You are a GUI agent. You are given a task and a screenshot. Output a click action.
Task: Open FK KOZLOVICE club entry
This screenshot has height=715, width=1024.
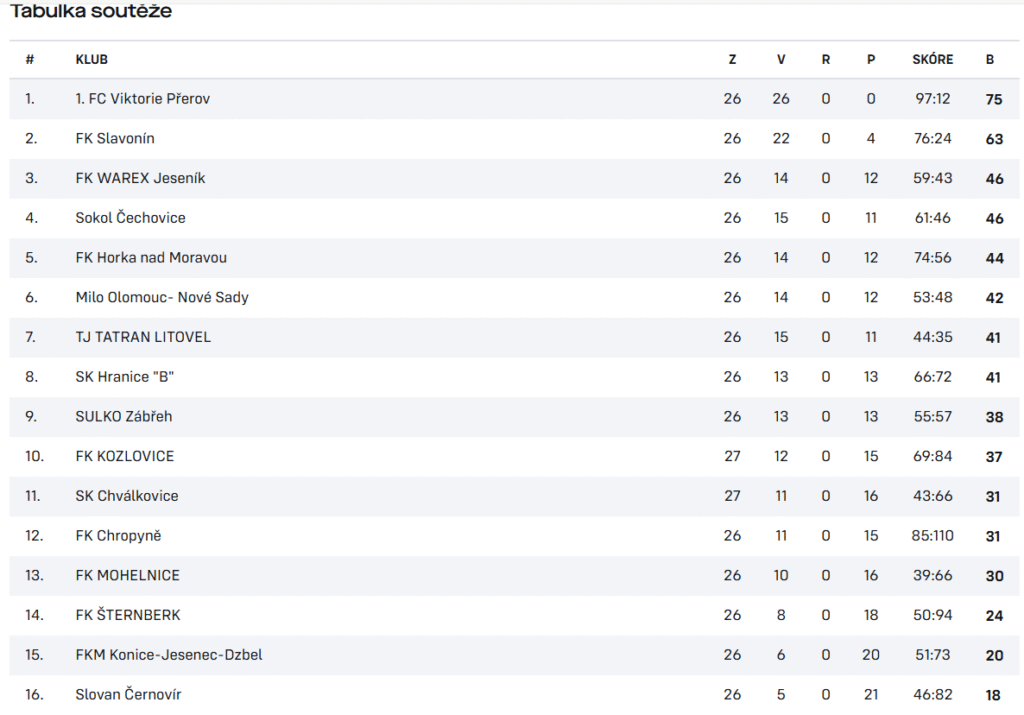[125, 456]
